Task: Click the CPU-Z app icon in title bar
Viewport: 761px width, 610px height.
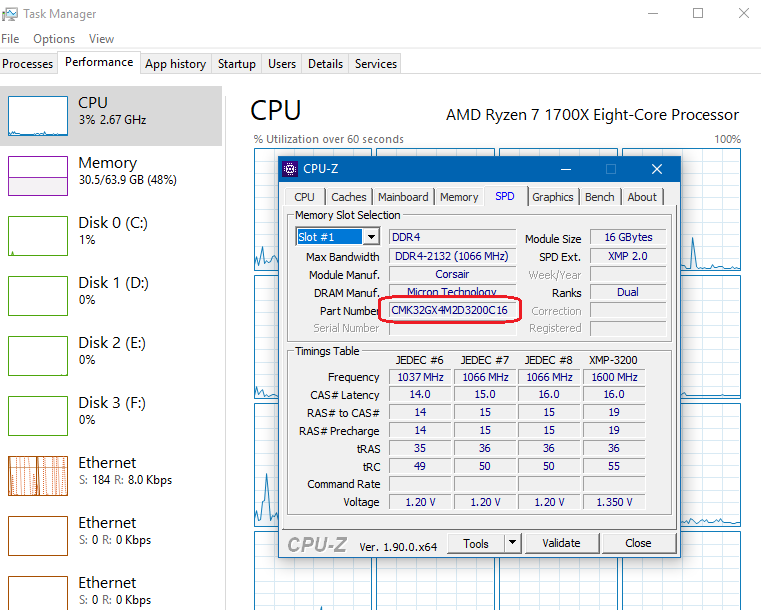Action: [x=290, y=169]
